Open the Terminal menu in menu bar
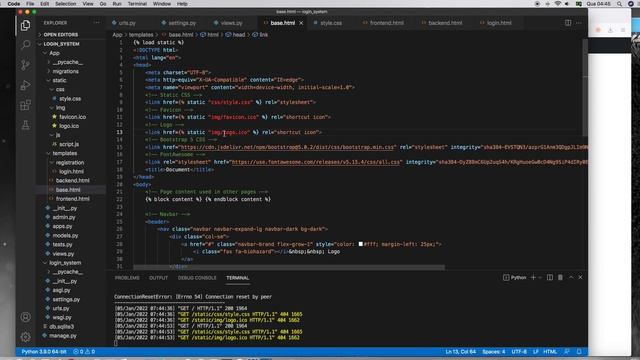 [137, 4]
